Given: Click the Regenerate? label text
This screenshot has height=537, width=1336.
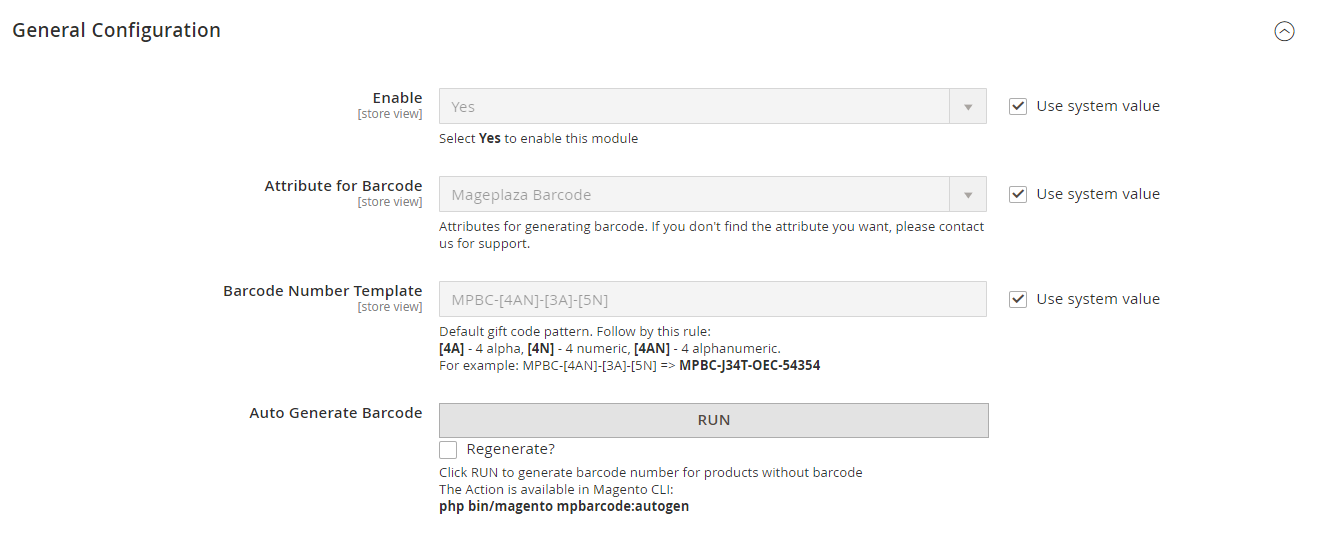Looking at the screenshot, I should (510, 449).
